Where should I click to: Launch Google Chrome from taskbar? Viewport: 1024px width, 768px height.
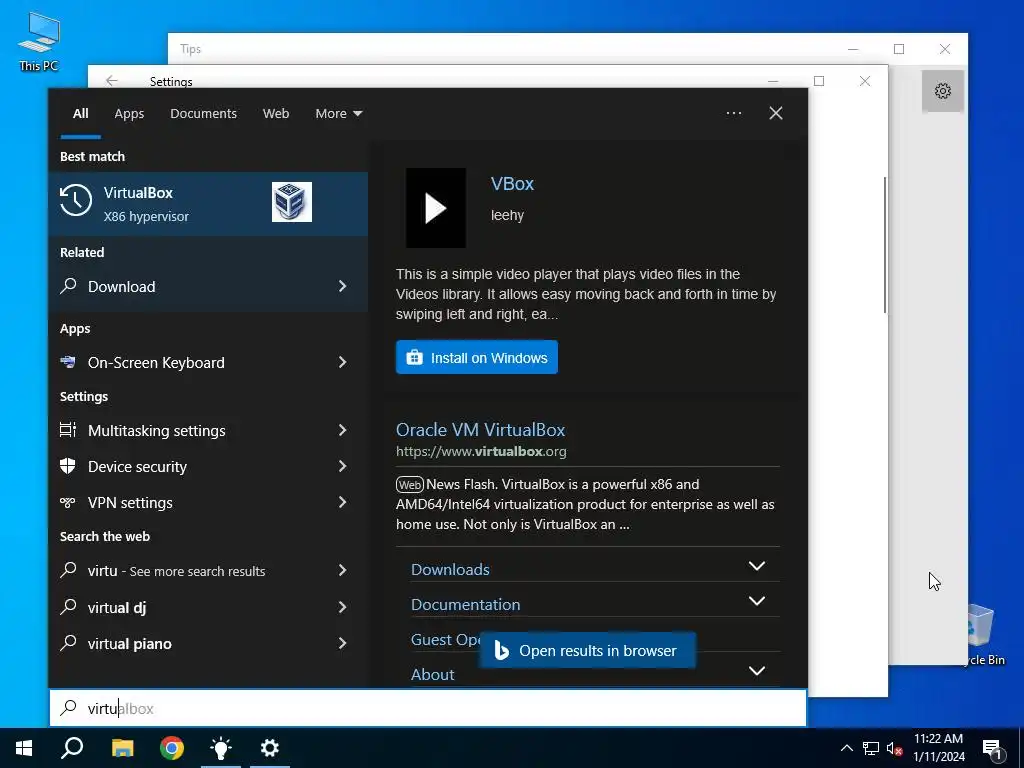[172, 748]
